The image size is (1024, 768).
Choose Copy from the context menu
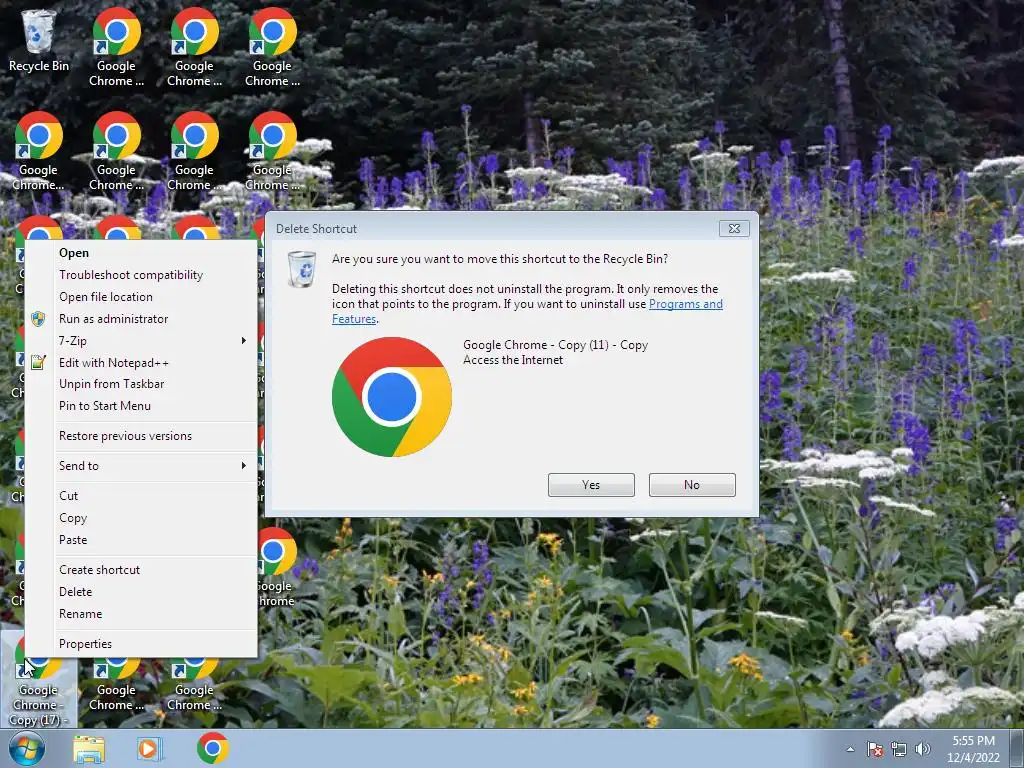point(141,518)
